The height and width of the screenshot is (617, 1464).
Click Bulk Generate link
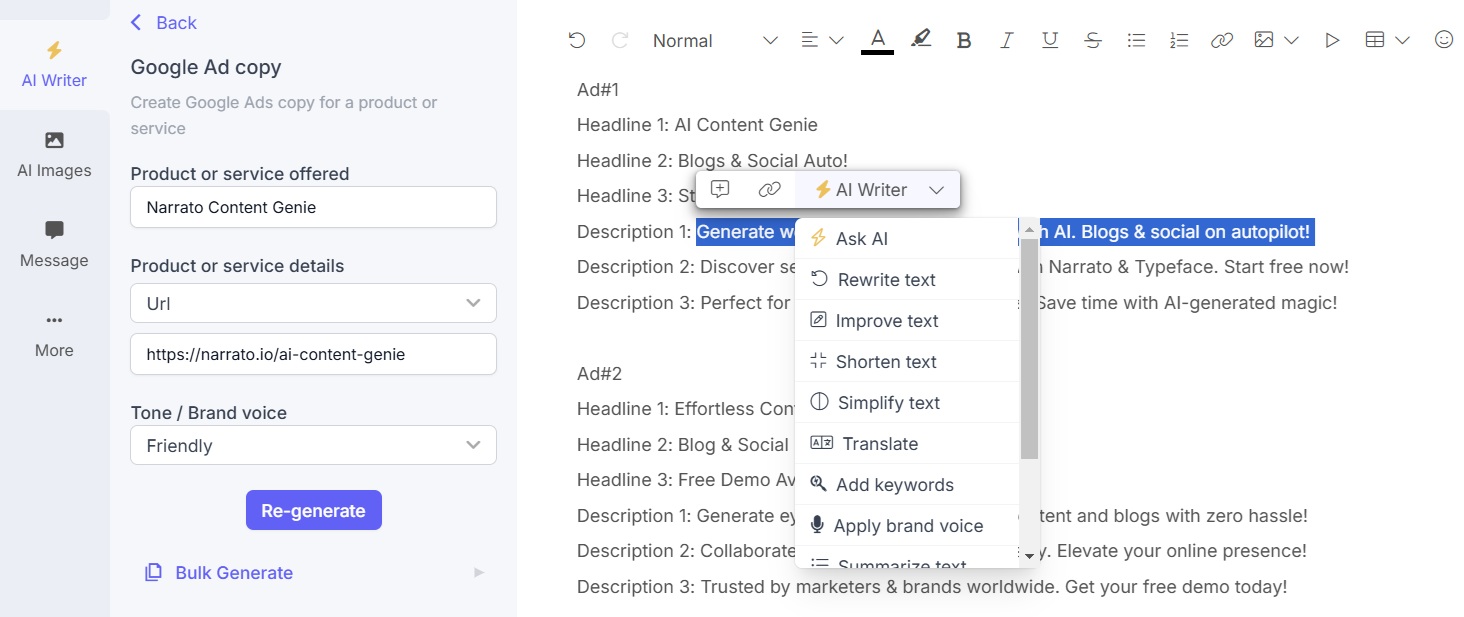click(x=219, y=573)
